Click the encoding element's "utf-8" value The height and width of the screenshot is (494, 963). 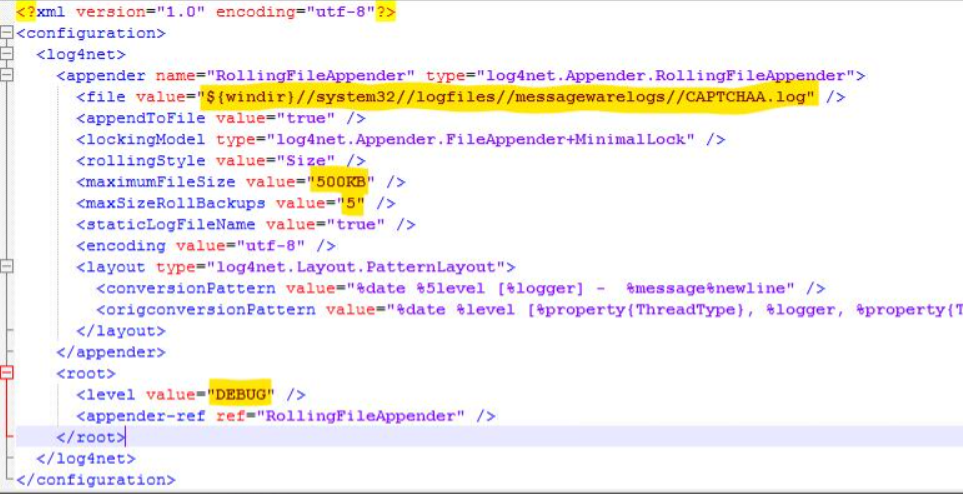271,246
